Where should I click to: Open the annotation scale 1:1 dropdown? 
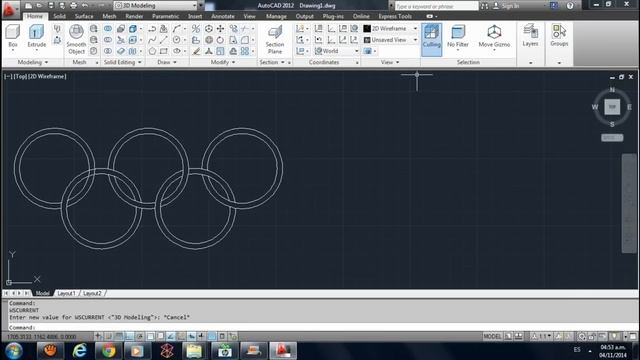pos(541,336)
